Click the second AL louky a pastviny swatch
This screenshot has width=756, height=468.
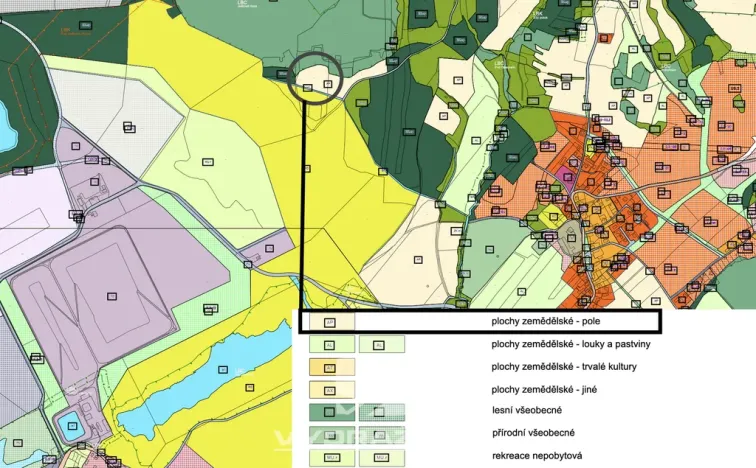[x=382, y=345]
